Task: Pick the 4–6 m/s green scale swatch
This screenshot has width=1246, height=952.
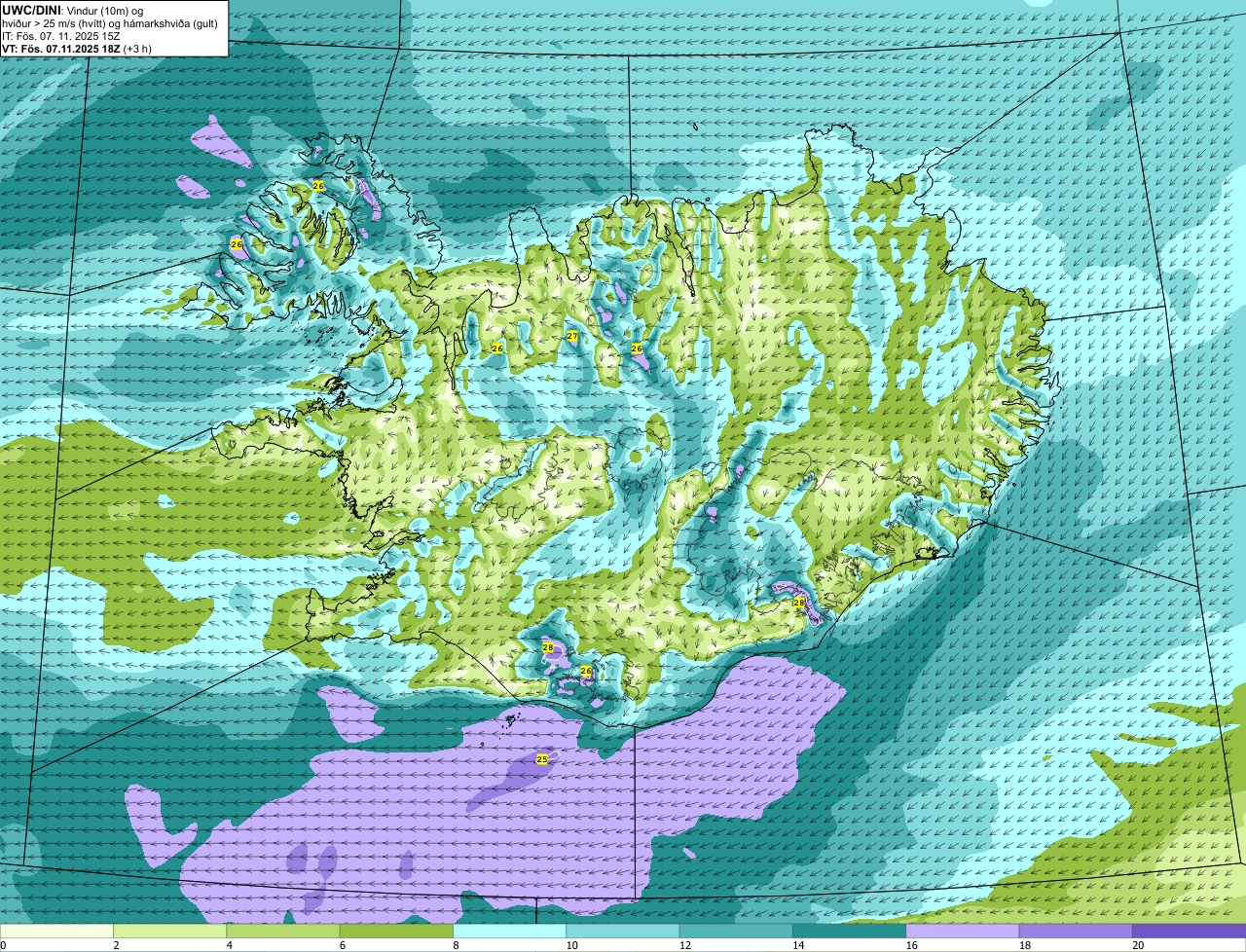Action: tap(283, 931)
